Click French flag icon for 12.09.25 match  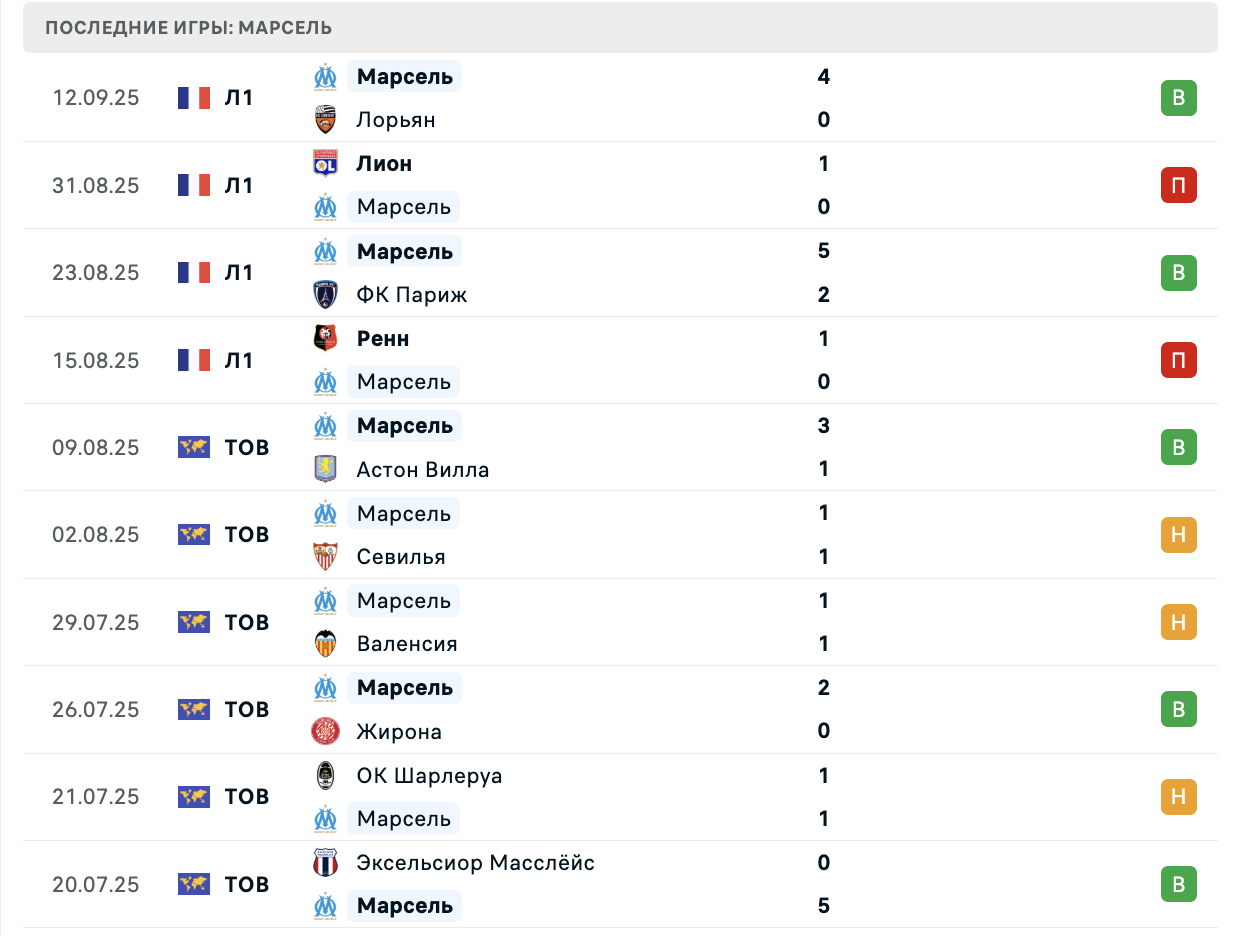[x=194, y=98]
